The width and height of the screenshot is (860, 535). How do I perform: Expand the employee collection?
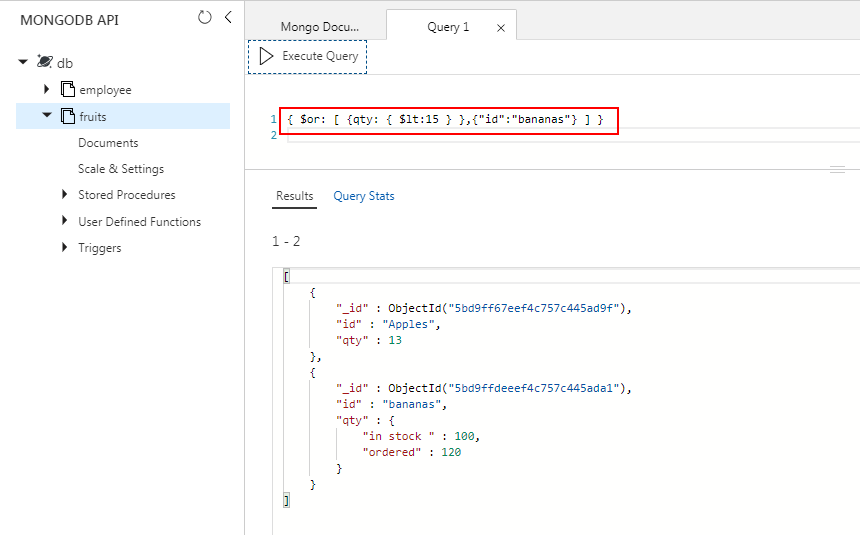(x=46, y=90)
